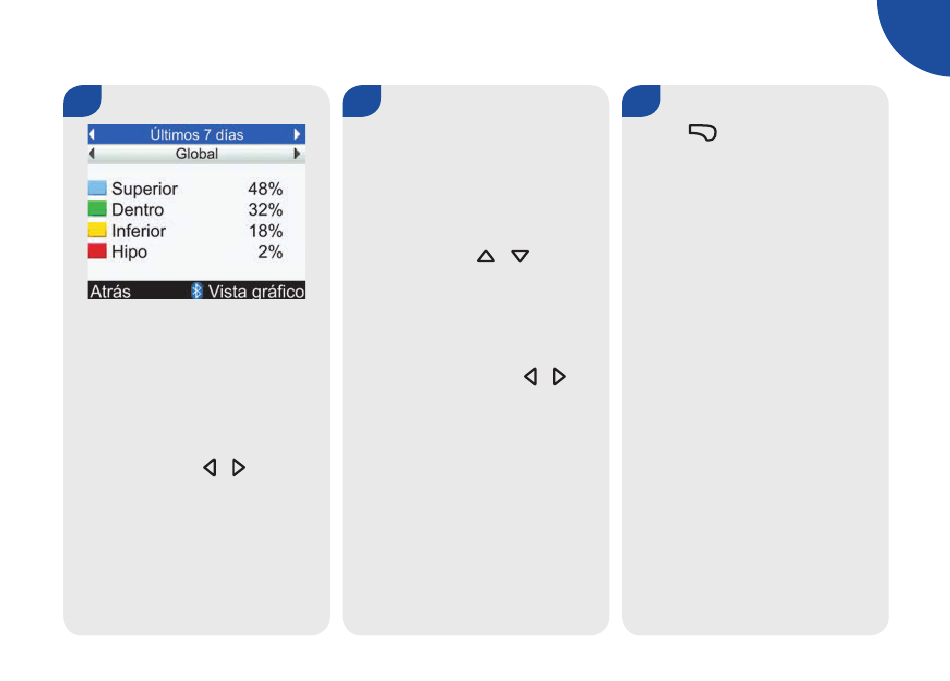Click the right triangle icon in middle panel

(559, 376)
